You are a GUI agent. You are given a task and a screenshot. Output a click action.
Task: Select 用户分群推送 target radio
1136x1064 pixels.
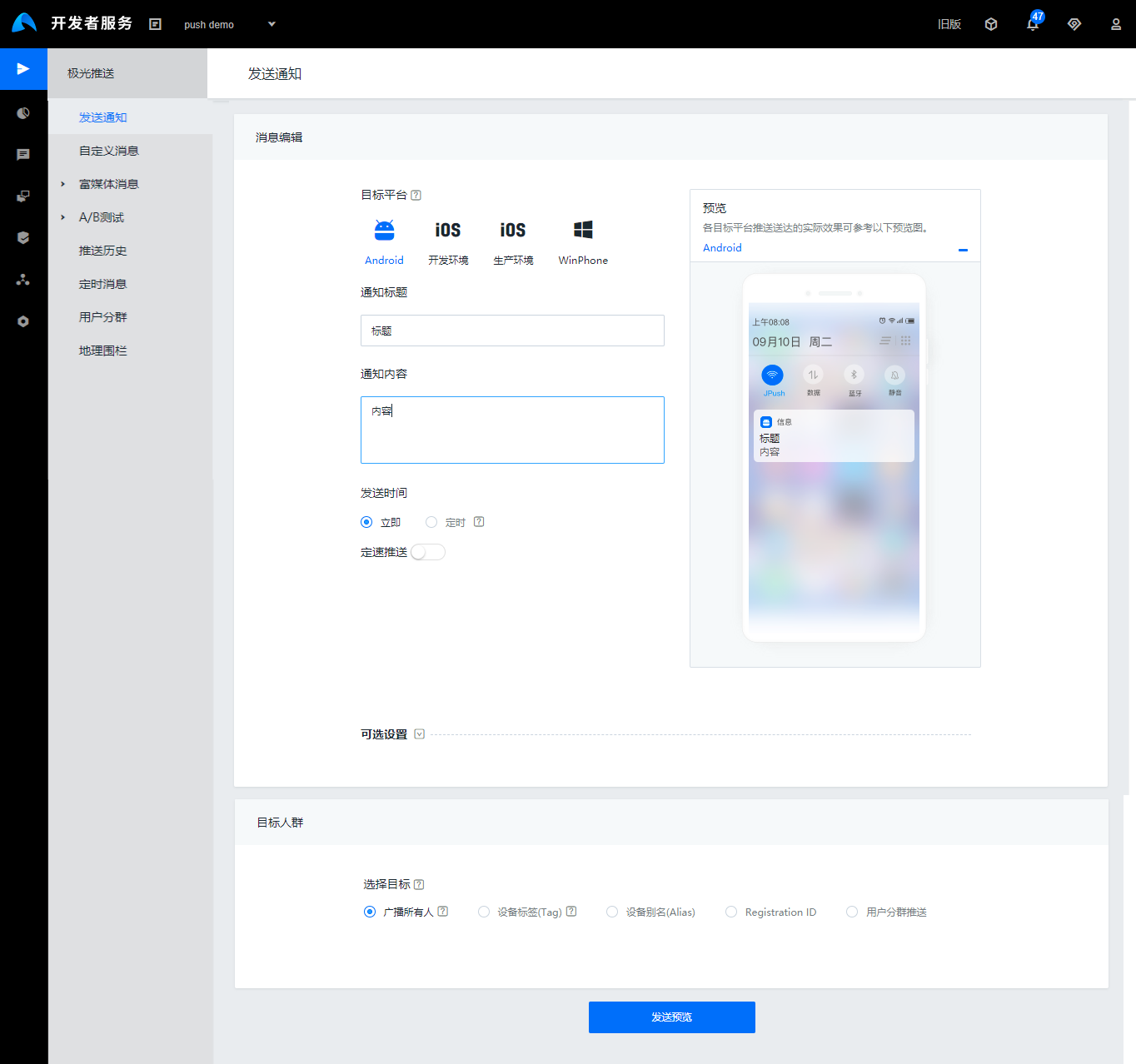click(852, 912)
